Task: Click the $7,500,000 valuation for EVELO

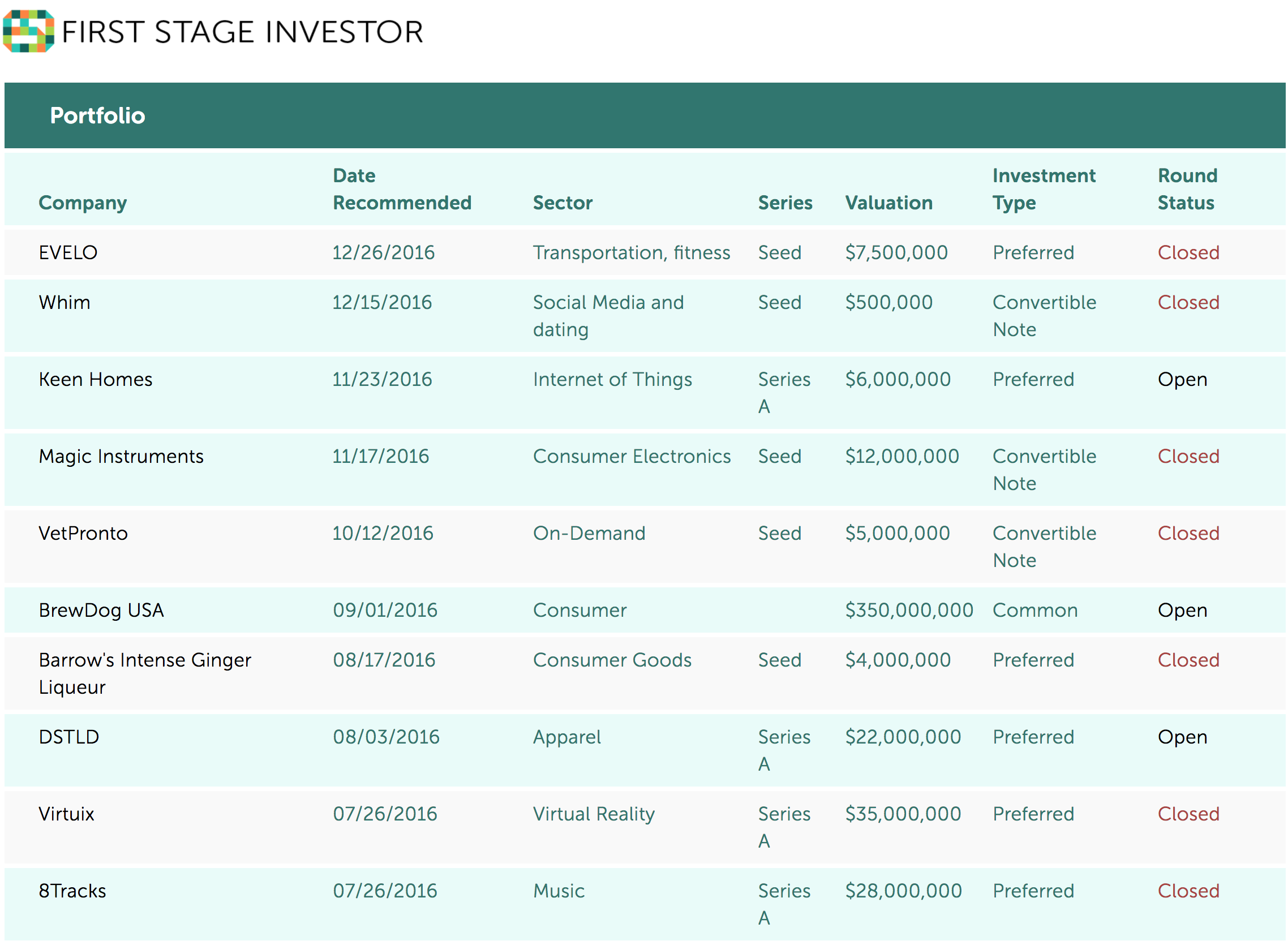Action: (897, 253)
